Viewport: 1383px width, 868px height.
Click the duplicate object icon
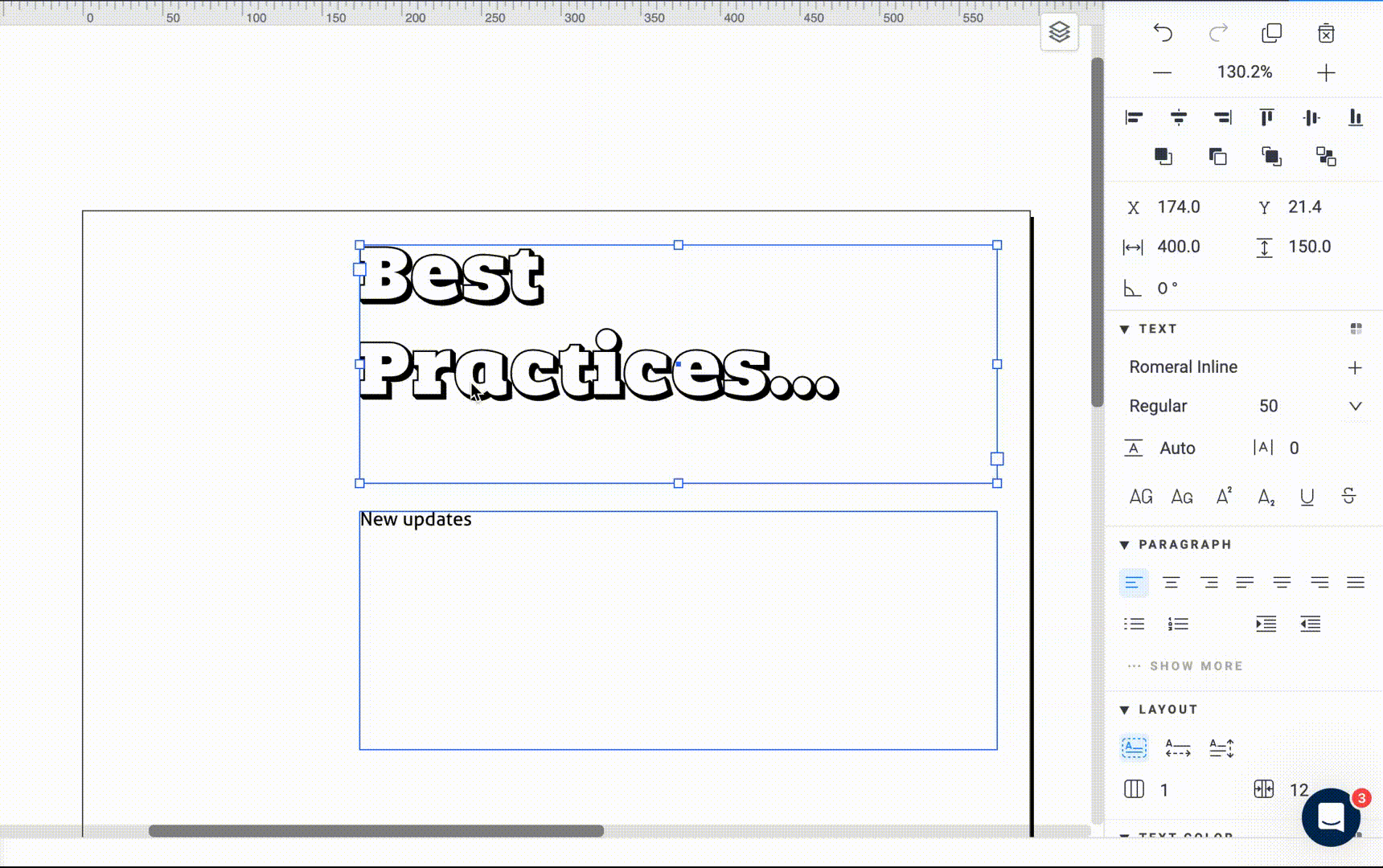(1271, 33)
